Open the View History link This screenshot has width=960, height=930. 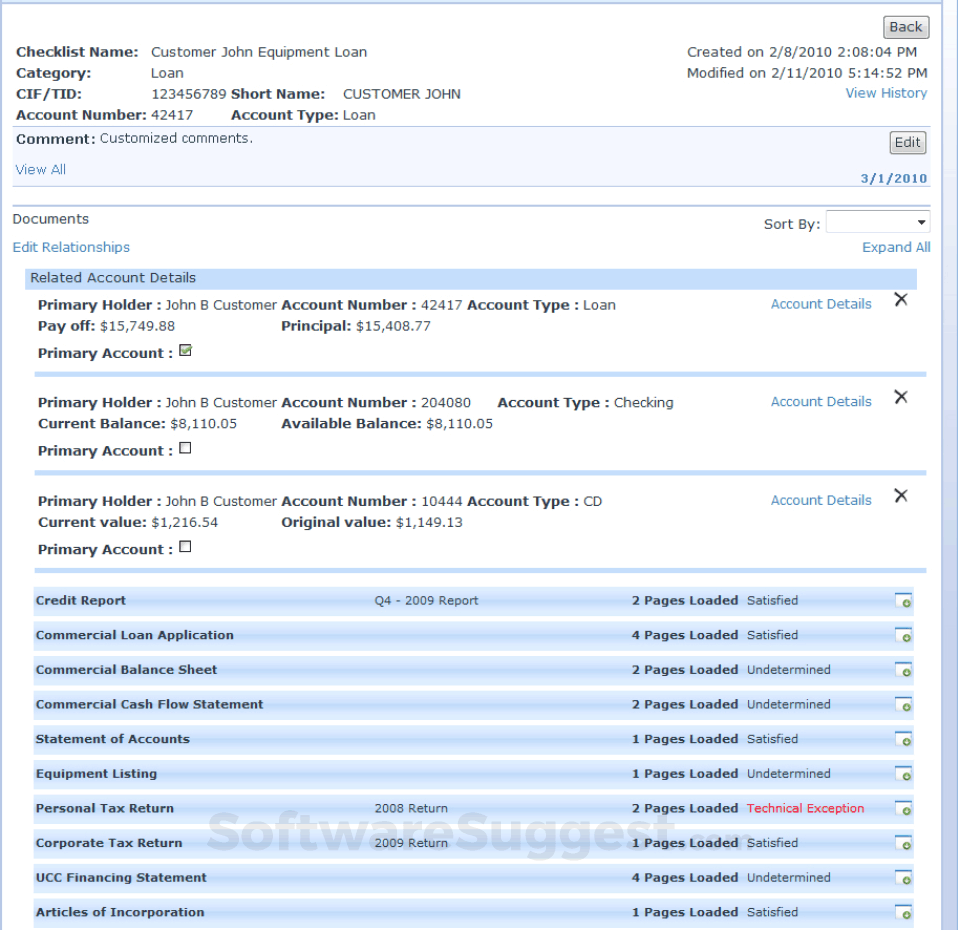[x=886, y=93]
